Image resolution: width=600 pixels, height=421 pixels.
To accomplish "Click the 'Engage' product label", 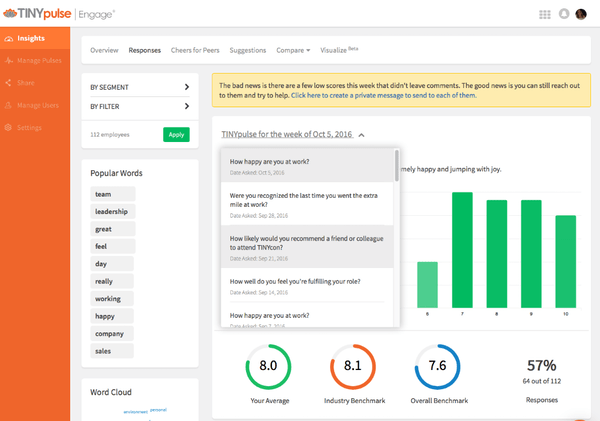I will pos(96,15).
